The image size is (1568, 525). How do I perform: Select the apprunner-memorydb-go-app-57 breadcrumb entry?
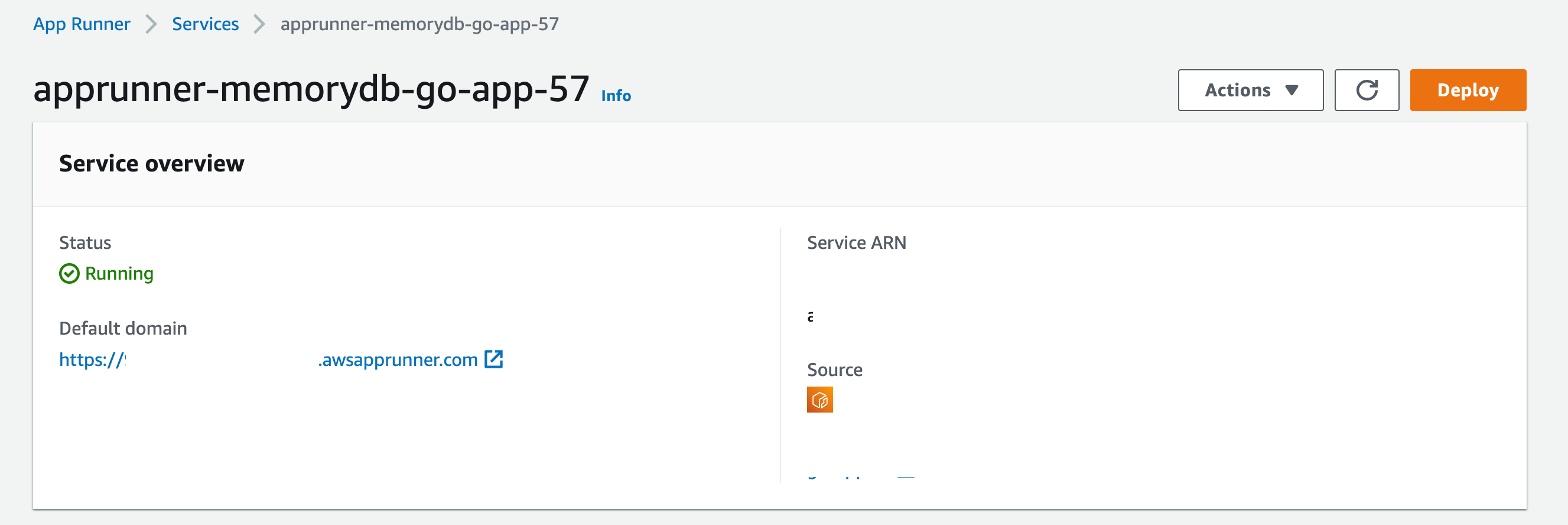click(419, 24)
